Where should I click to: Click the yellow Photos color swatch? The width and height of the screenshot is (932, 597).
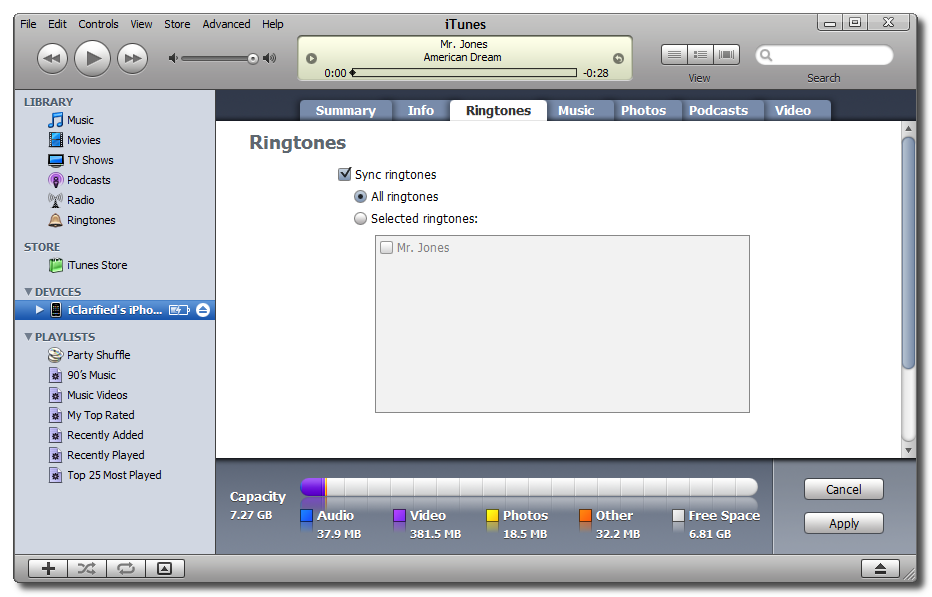click(492, 516)
